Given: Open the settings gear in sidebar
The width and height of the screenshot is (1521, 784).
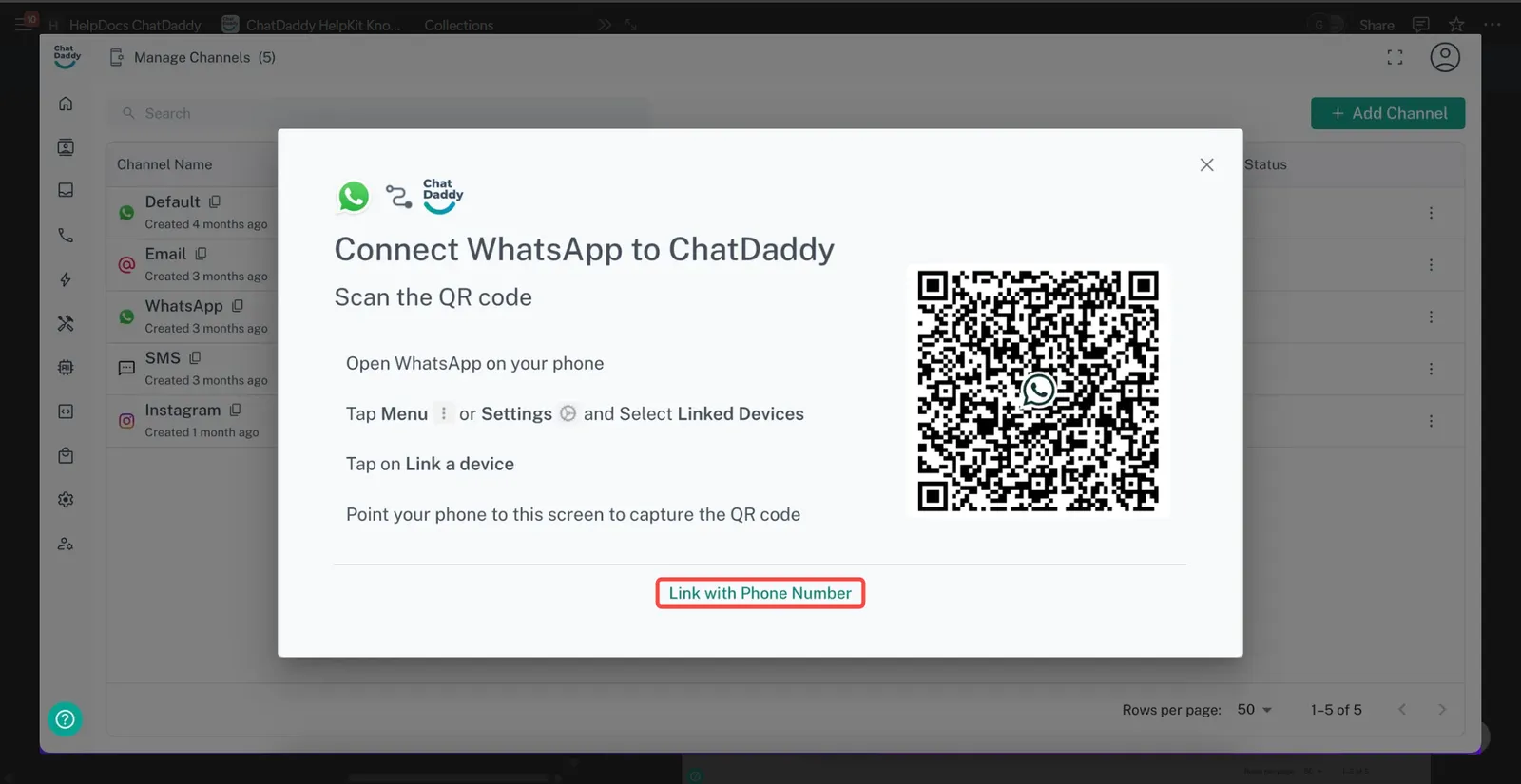Looking at the screenshot, I should (x=66, y=500).
